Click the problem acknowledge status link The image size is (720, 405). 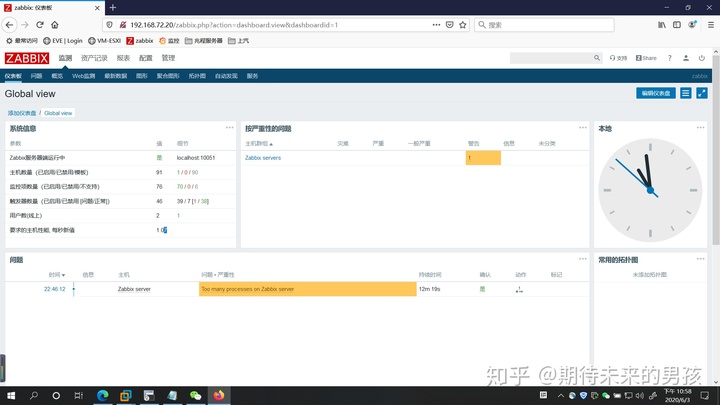pos(482,289)
